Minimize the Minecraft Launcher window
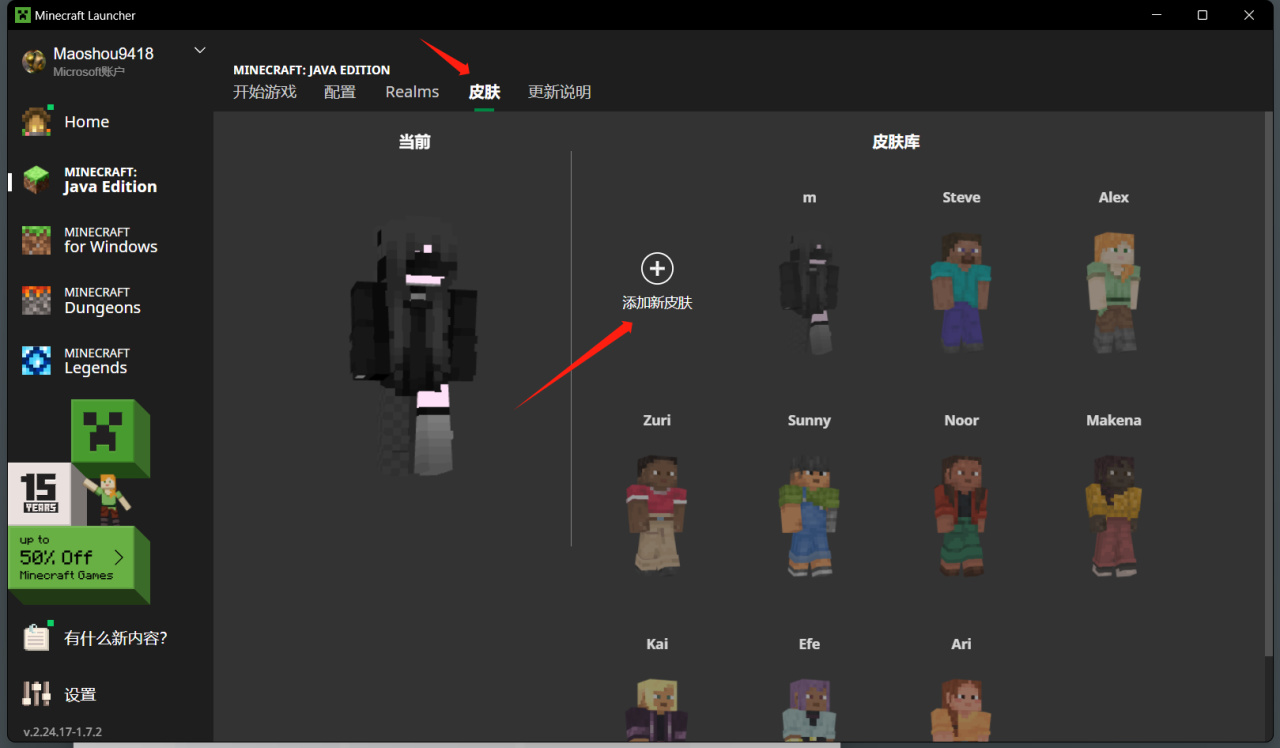Screen dimensions: 1280x748 click(1156, 15)
